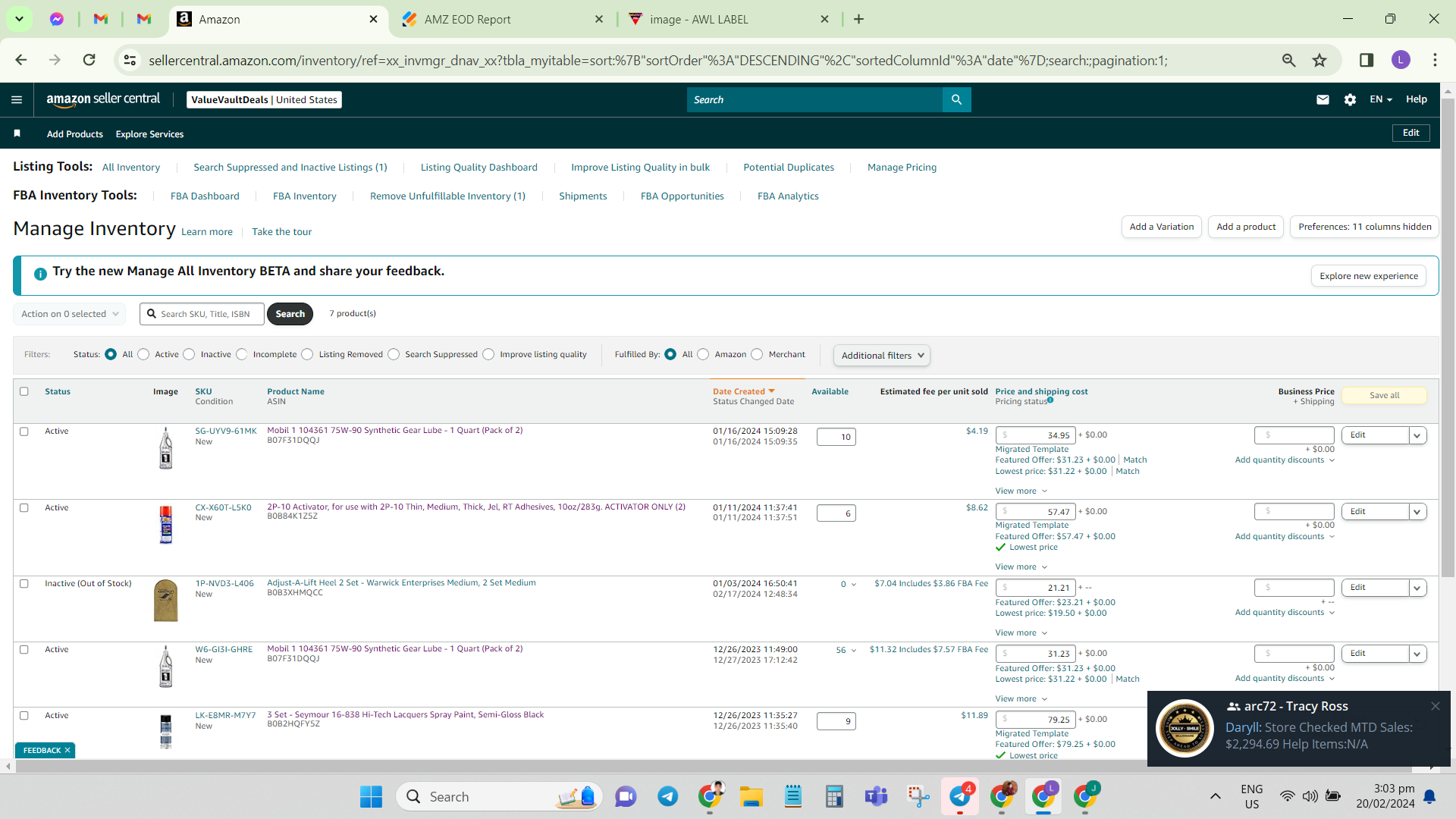Open Telegram from the taskbar
This screenshot has width=1456, height=819.
click(667, 796)
